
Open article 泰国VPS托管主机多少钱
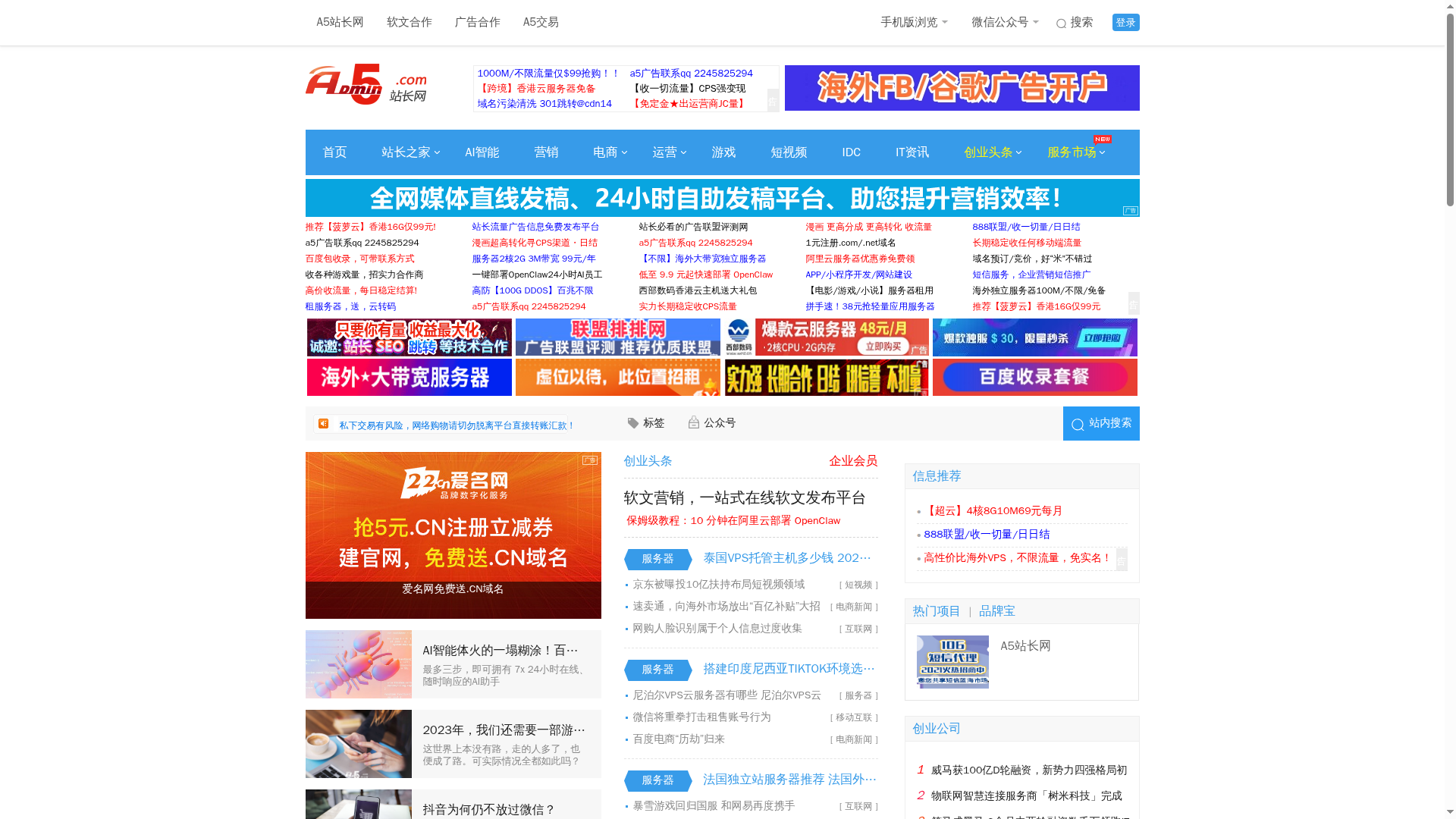787,558
